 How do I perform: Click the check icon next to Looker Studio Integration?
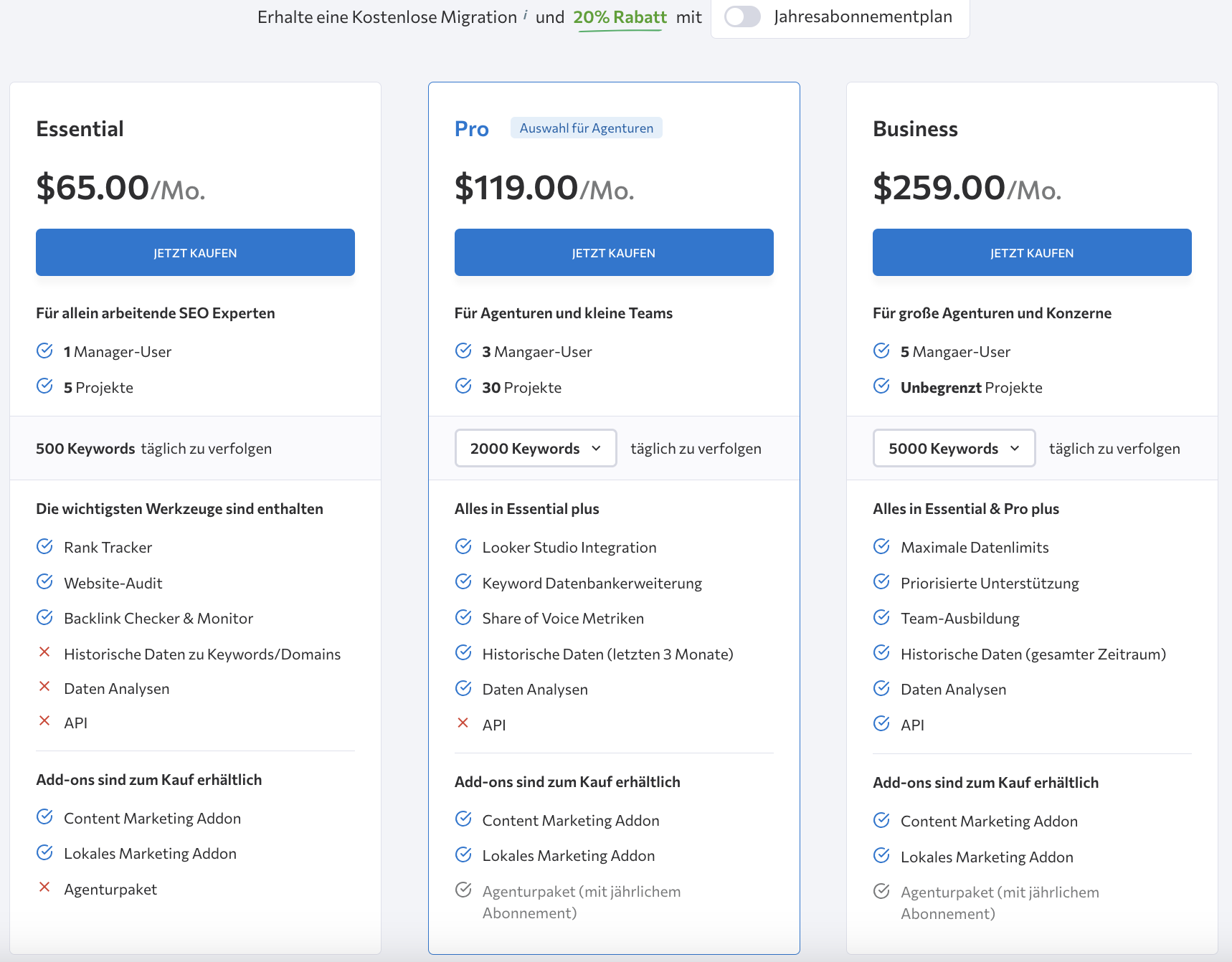463,546
